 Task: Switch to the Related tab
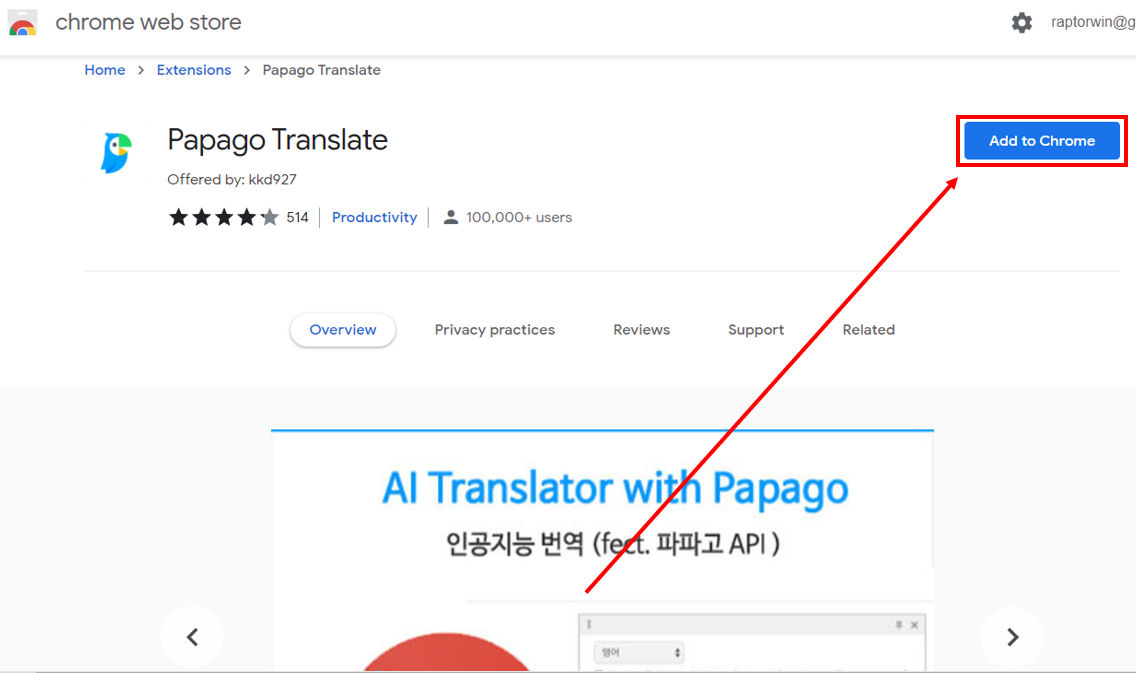869,330
